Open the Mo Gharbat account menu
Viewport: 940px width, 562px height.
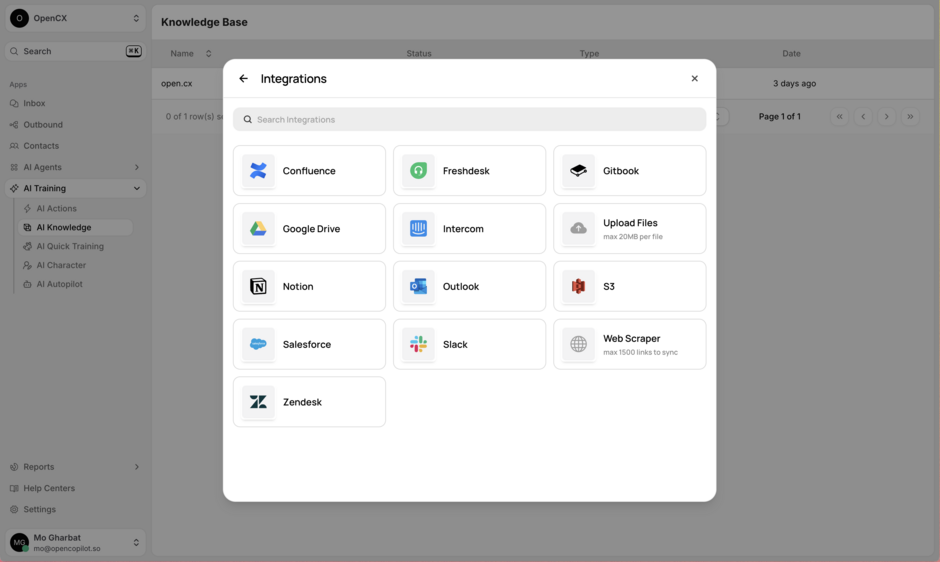[76, 542]
